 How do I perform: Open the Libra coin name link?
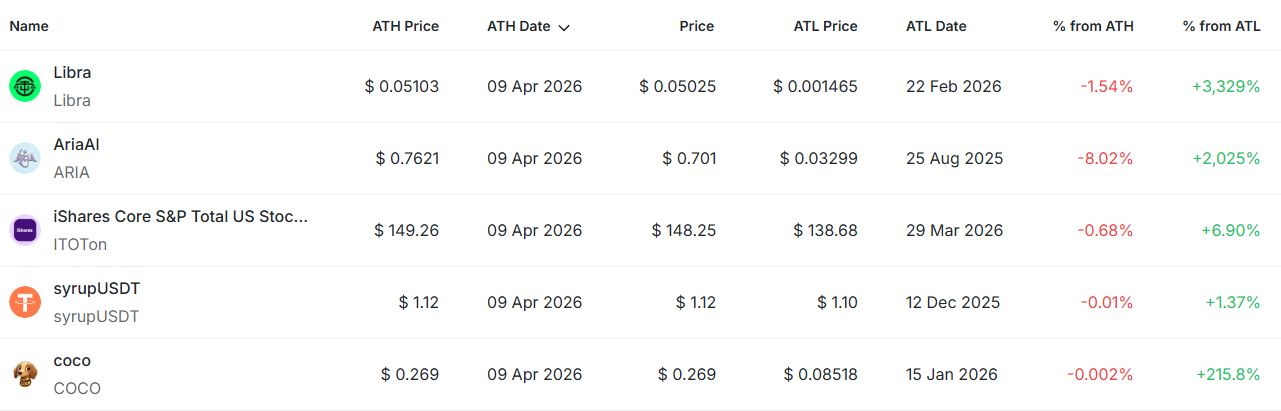point(72,73)
